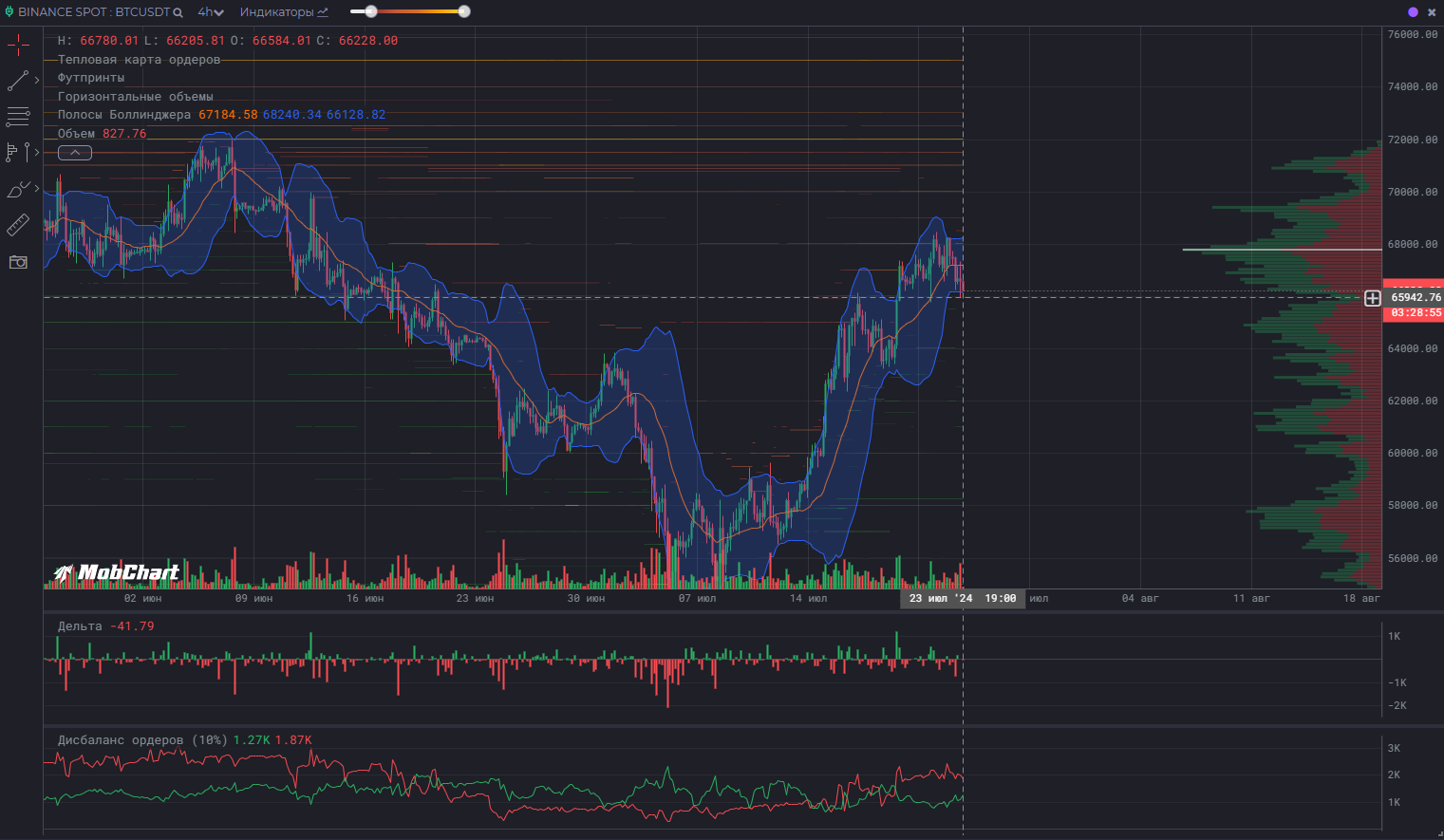Screen dimensions: 1444x840
Task: Select the trend line drawing tool
Action: 18,80
